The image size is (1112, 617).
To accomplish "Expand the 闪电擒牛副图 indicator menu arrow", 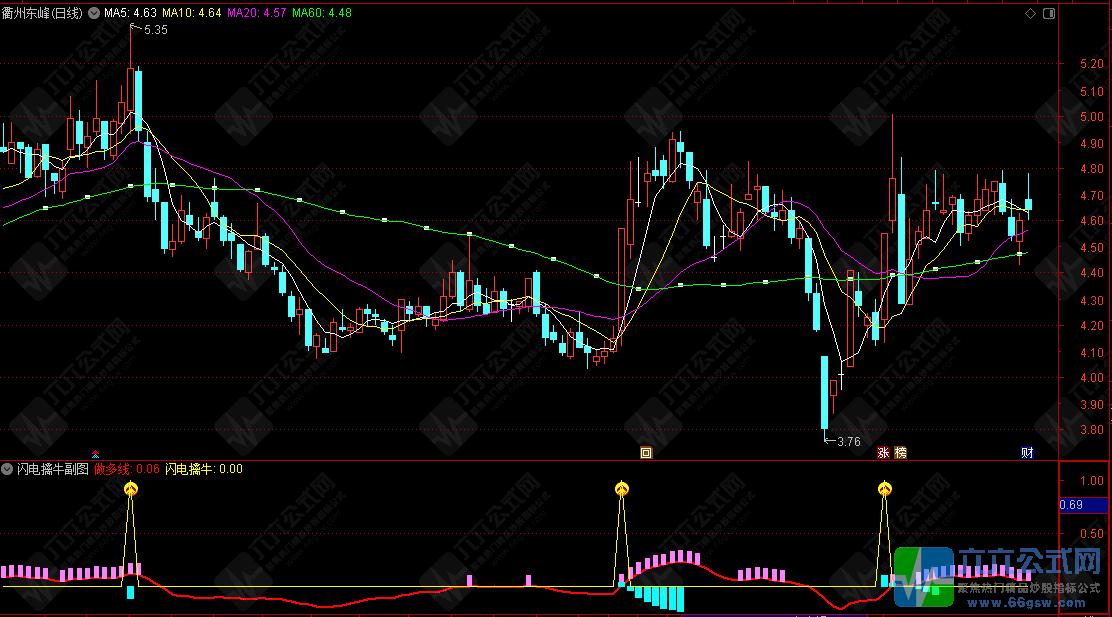I will click(x=7, y=468).
